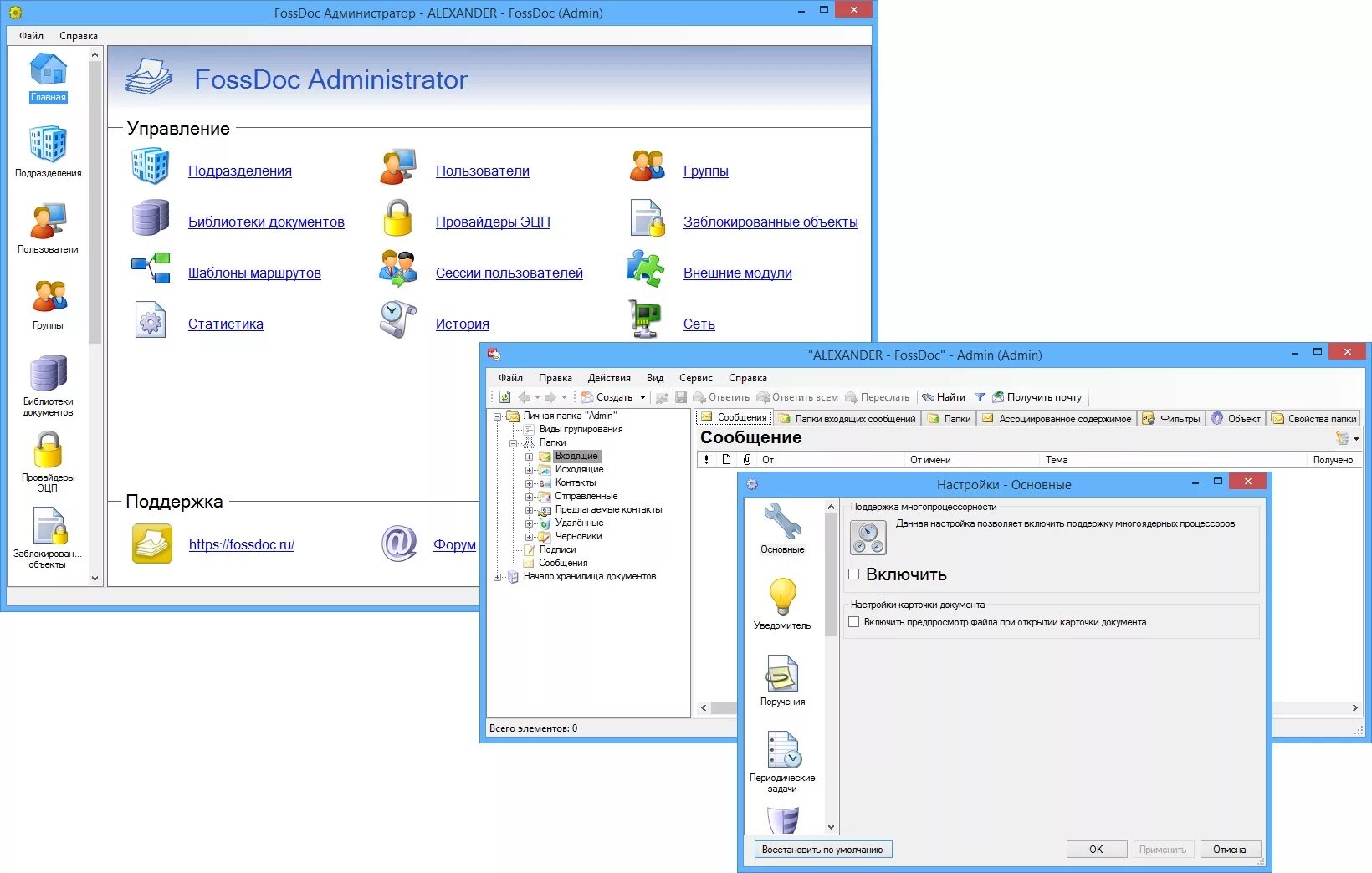This screenshot has width=1372, height=873.
Task: Click message list horizontal scroll right arrow
Action: [x=1355, y=707]
